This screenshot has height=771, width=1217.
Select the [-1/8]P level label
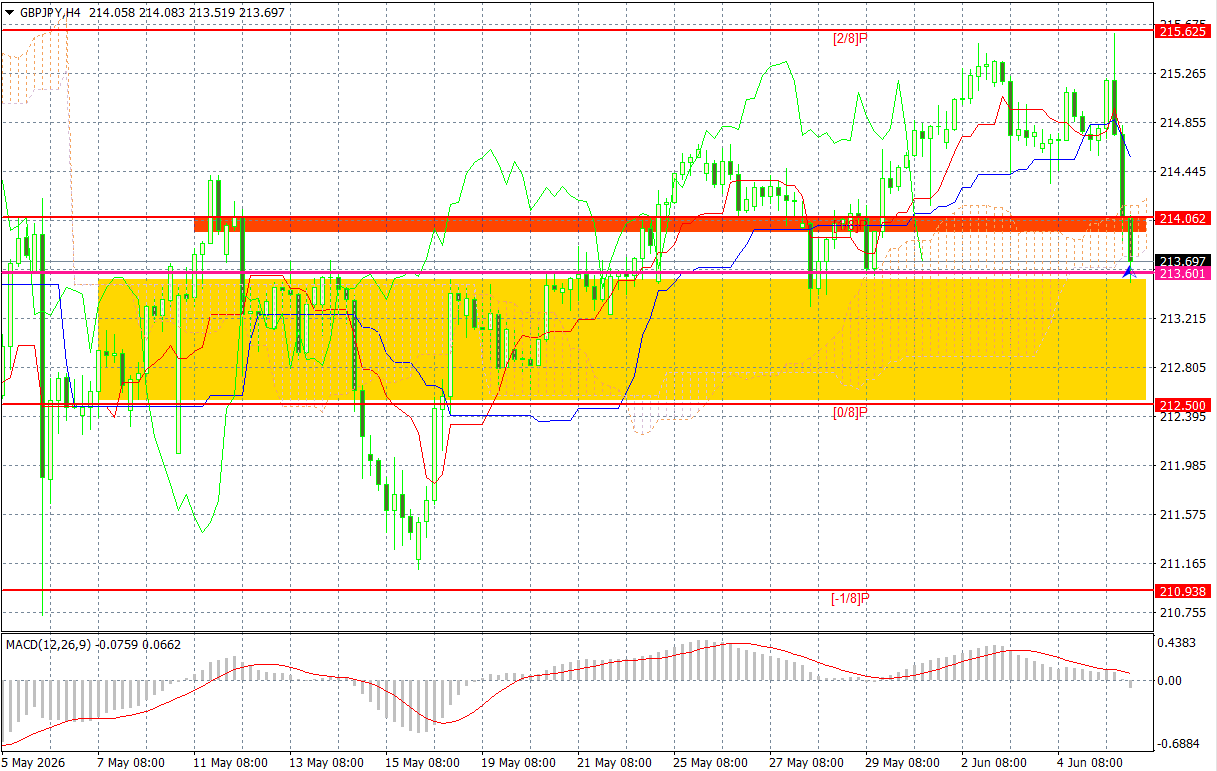tap(850, 598)
